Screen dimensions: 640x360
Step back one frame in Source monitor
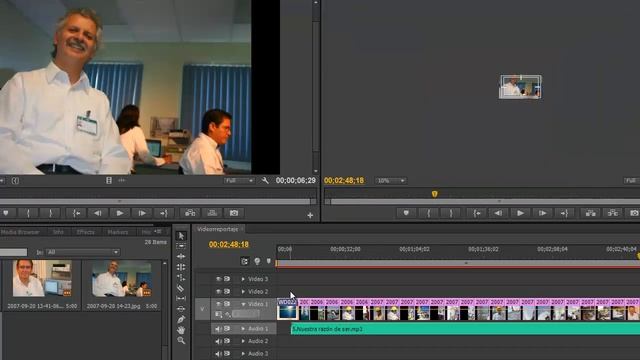[98, 213]
